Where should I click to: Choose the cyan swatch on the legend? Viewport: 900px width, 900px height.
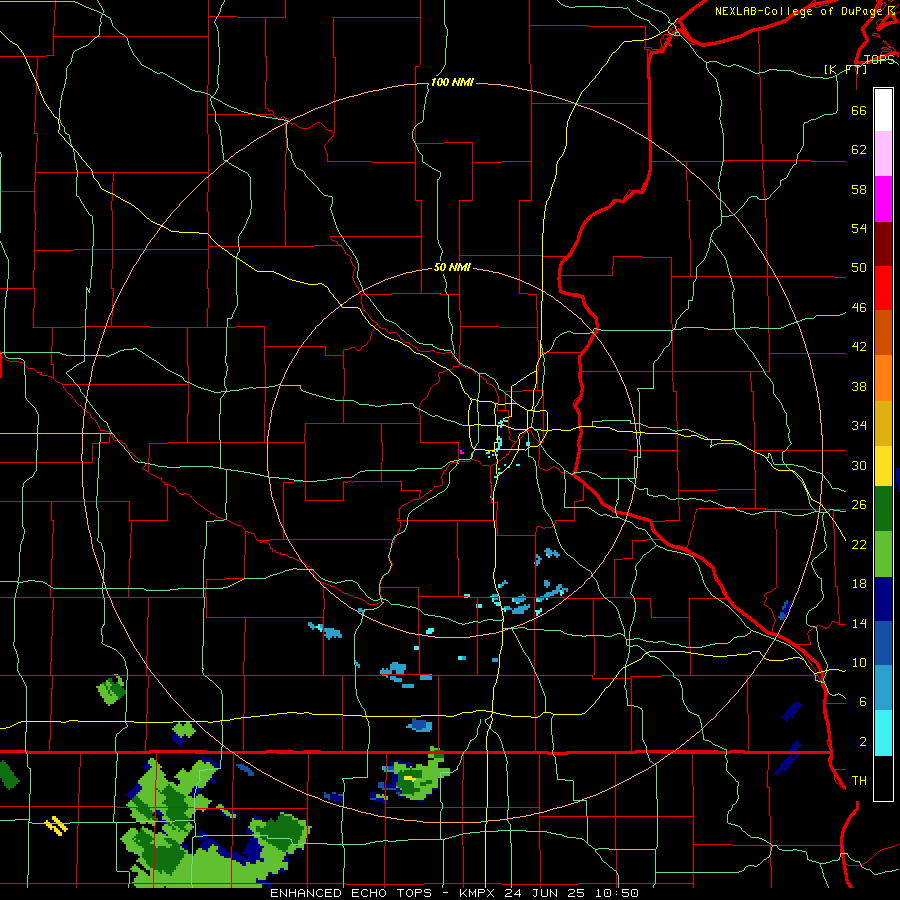883,733
